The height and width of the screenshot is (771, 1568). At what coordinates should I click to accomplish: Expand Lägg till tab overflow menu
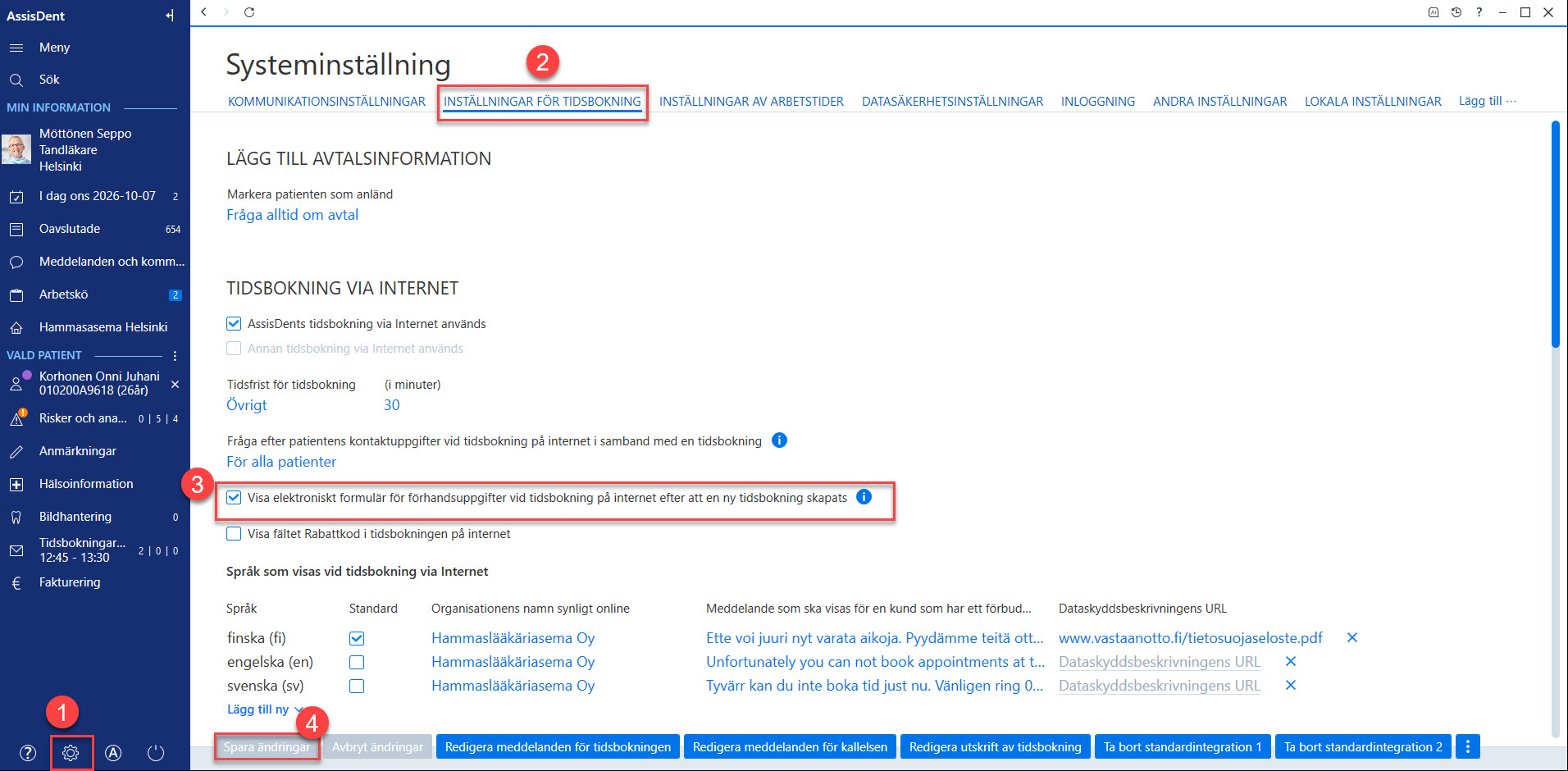pyautogui.click(x=1488, y=101)
